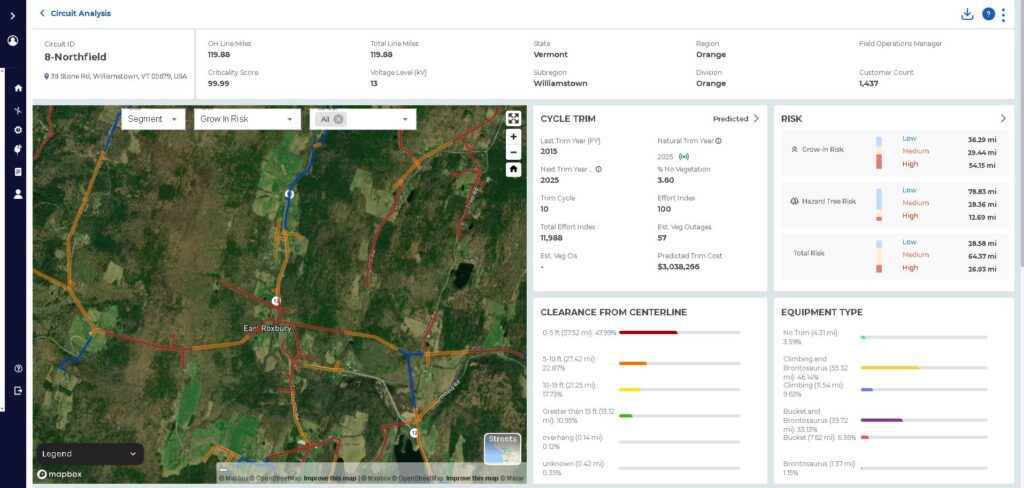The image size is (1024, 488).
Task: Open the reports document icon in sidebar
Action: (18, 172)
